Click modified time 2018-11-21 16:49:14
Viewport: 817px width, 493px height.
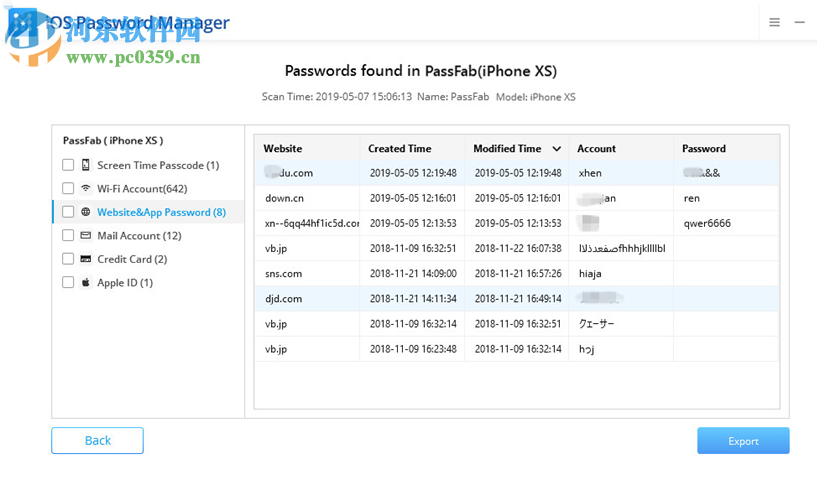[x=518, y=299]
